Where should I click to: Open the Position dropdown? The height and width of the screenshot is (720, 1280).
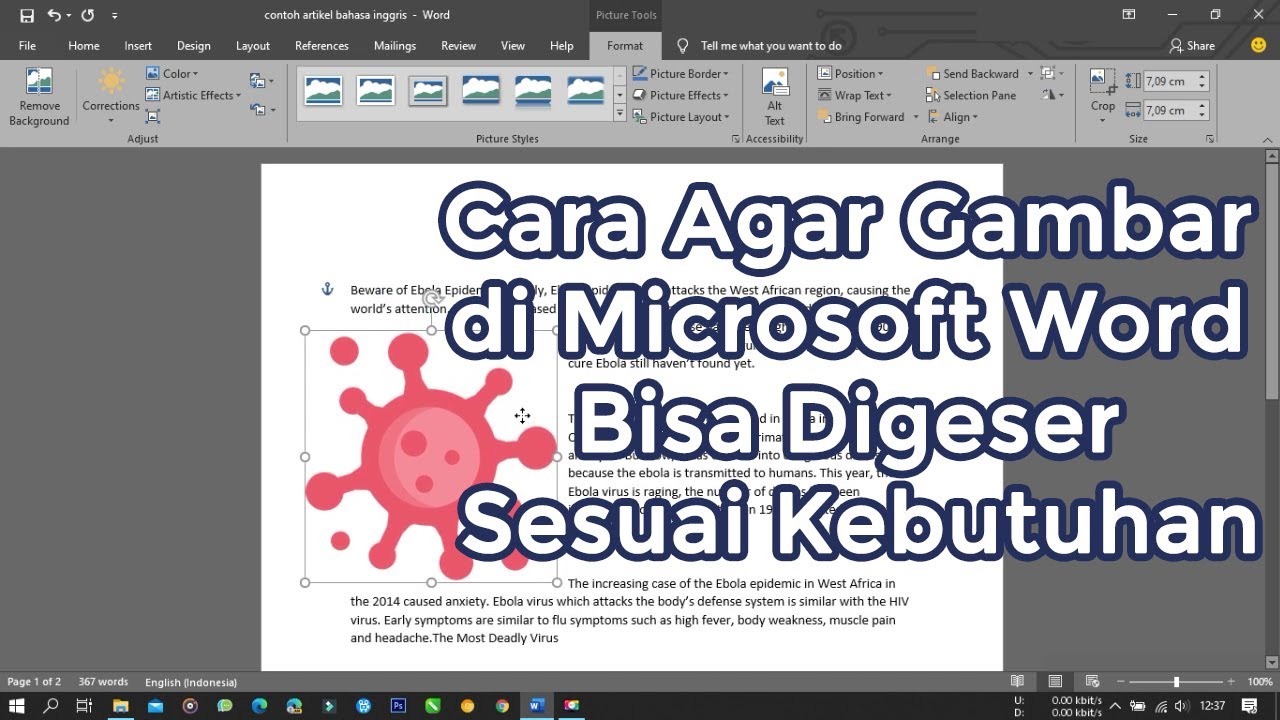(x=851, y=74)
